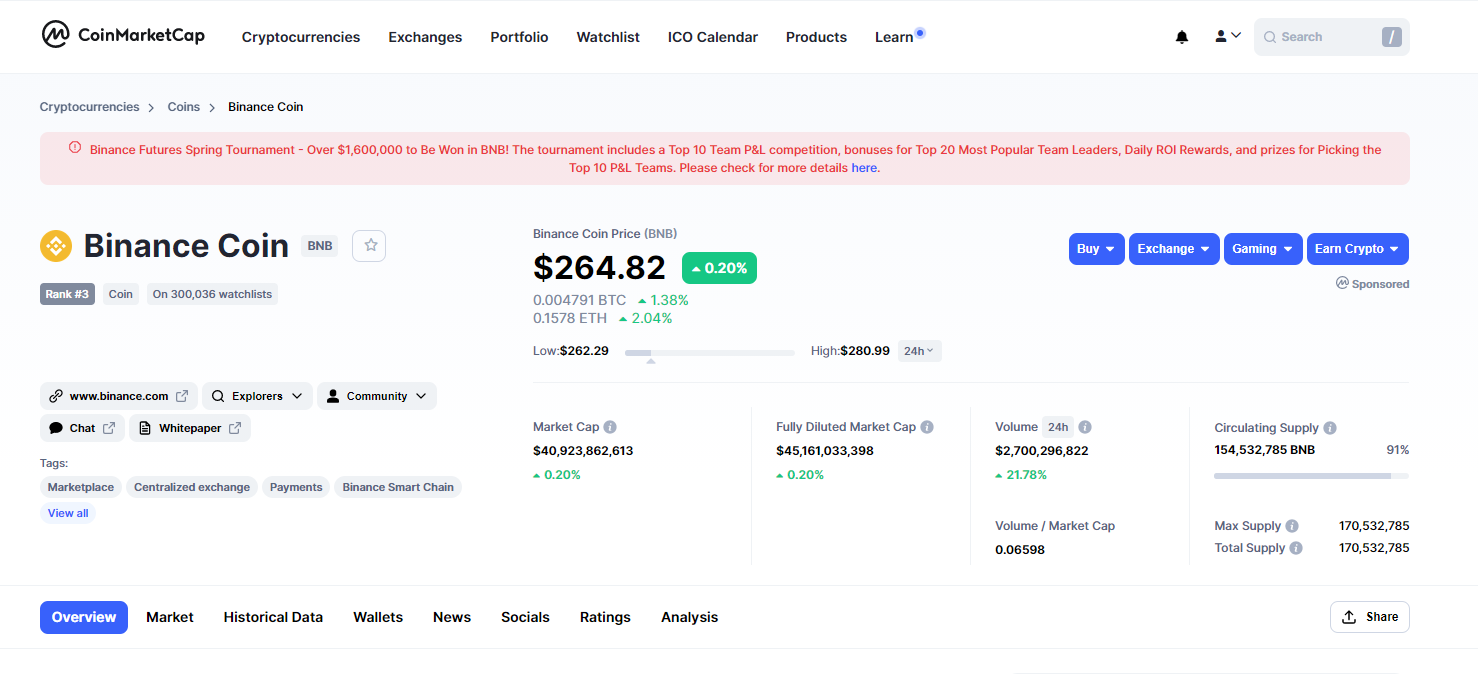This screenshot has height=674, width=1478.
Task: Click the Binance Smart Chain tag
Action: (x=398, y=487)
